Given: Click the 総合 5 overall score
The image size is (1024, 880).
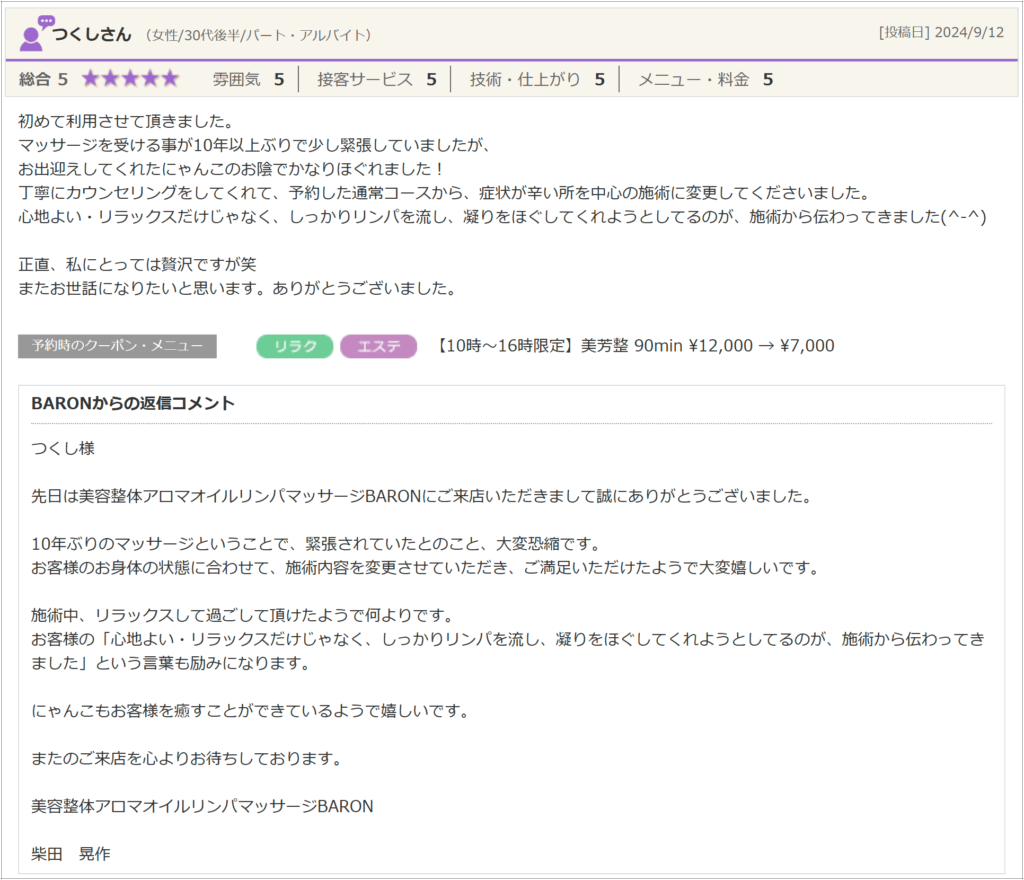Looking at the screenshot, I should tap(44, 79).
